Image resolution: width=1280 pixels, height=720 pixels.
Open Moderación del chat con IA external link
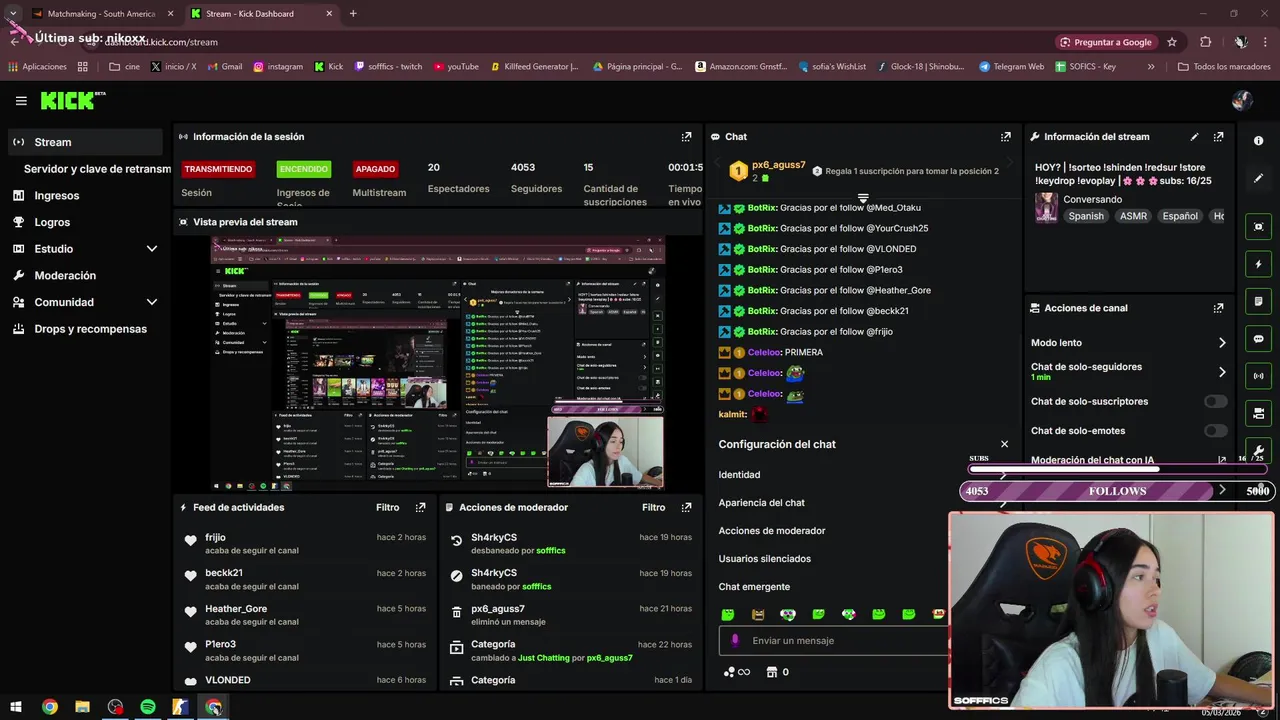coord(1221,460)
